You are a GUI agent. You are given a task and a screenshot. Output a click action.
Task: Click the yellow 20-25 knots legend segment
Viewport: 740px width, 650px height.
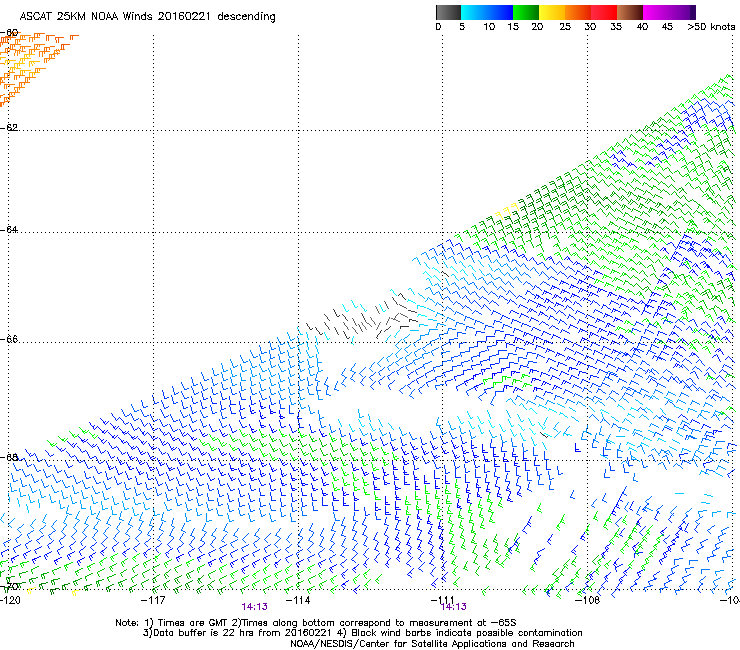tap(552, 12)
